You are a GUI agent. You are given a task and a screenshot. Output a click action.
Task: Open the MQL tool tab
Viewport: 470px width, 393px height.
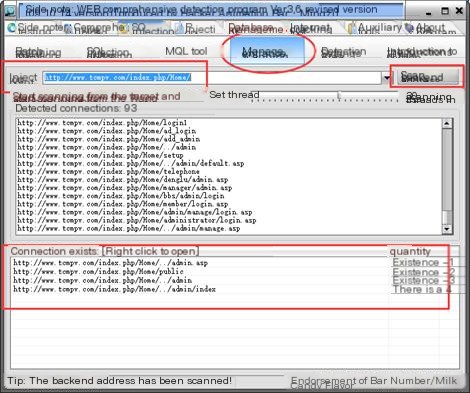pos(186,51)
